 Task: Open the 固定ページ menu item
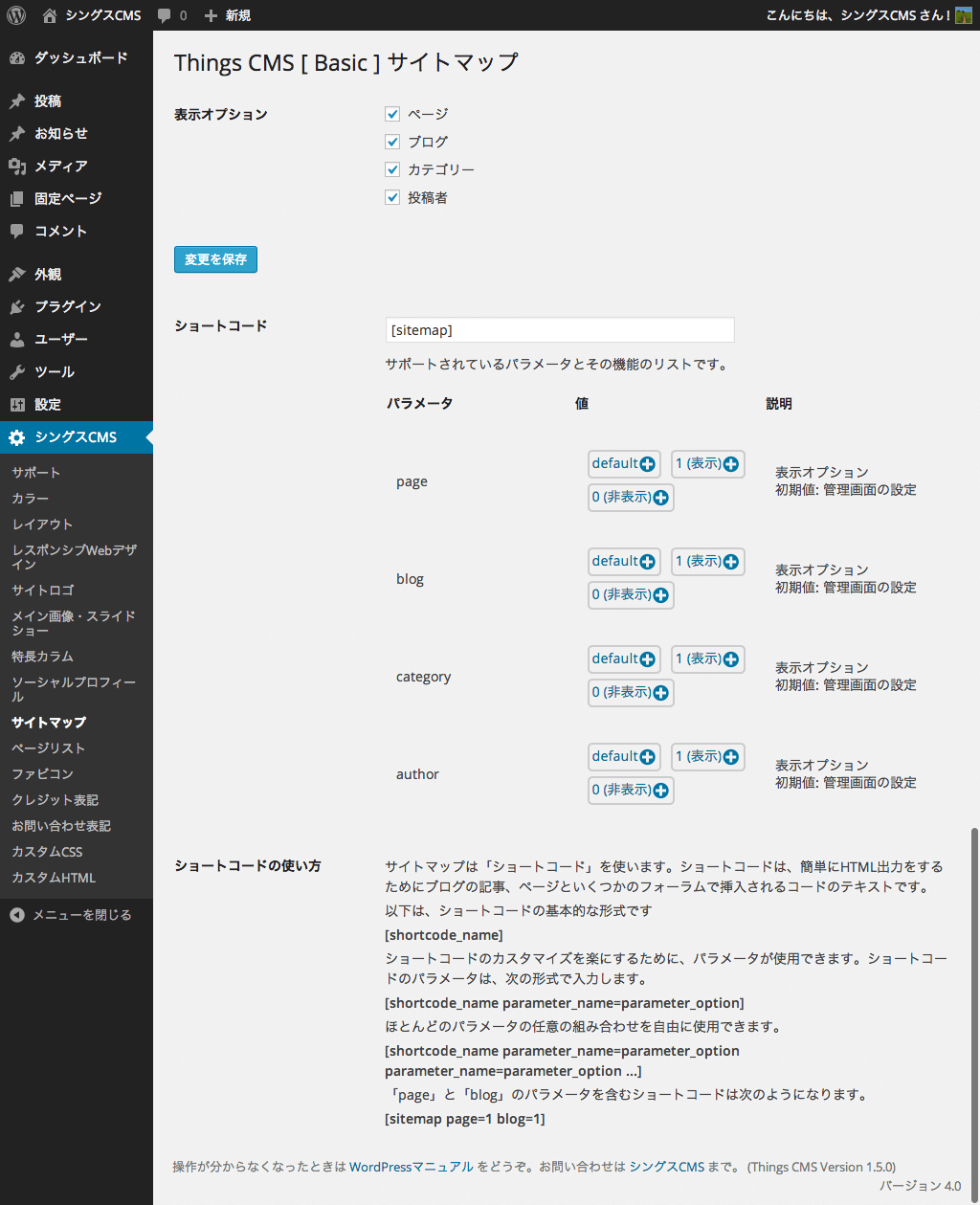(x=77, y=199)
